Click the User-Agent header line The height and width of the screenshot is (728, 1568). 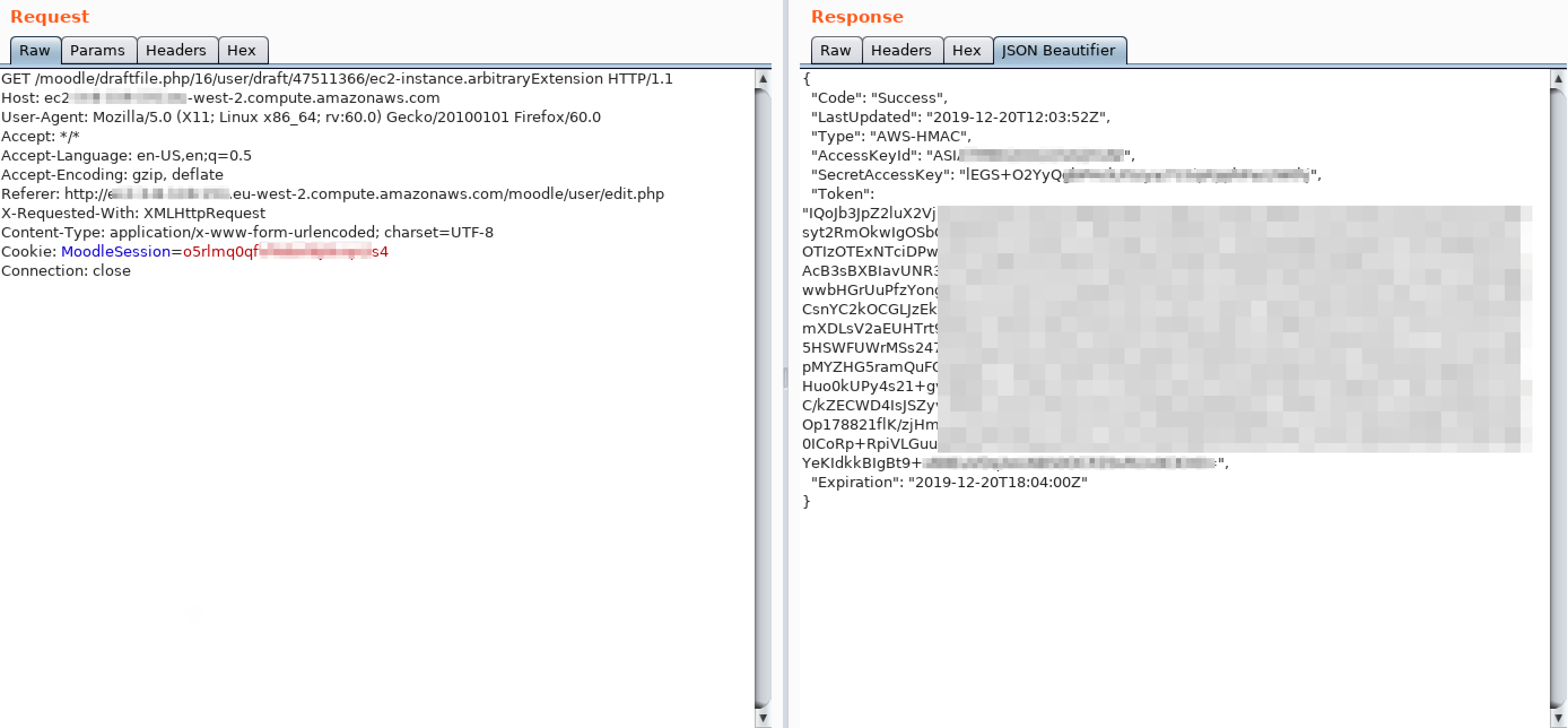tap(301, 117)
